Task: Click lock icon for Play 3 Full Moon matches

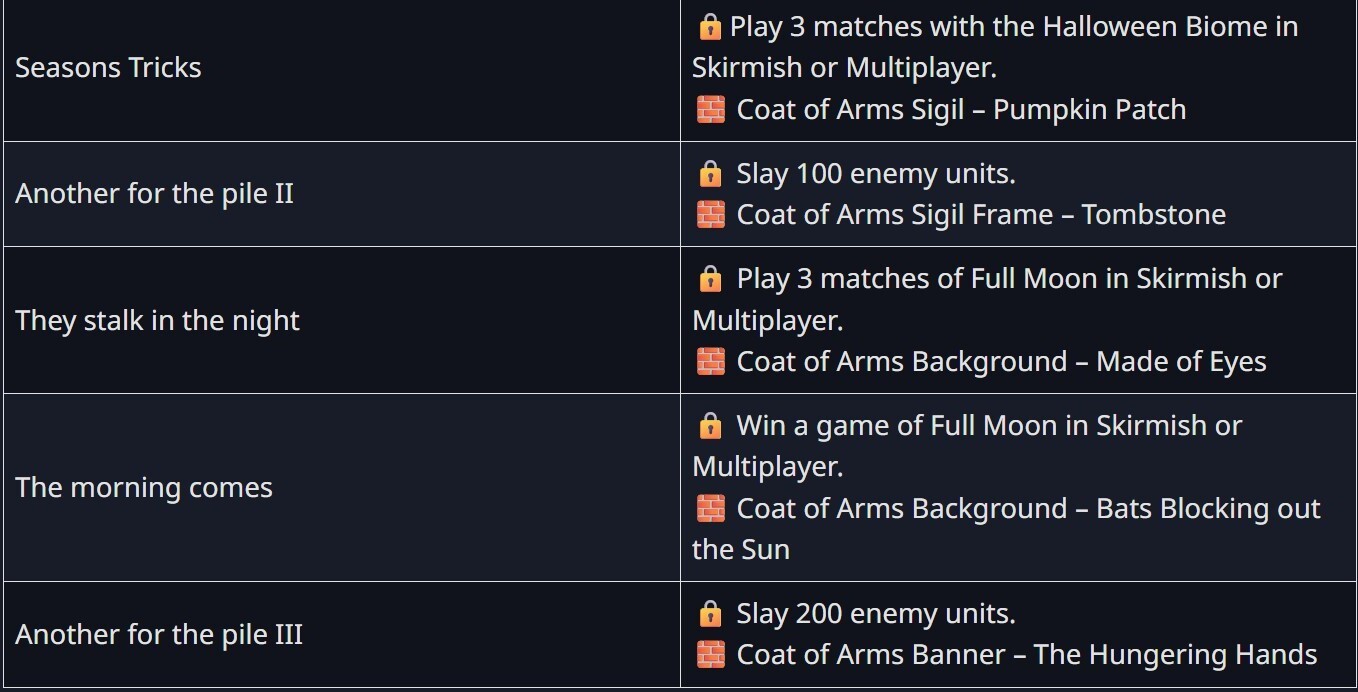Action: click(x=710, y=279)
